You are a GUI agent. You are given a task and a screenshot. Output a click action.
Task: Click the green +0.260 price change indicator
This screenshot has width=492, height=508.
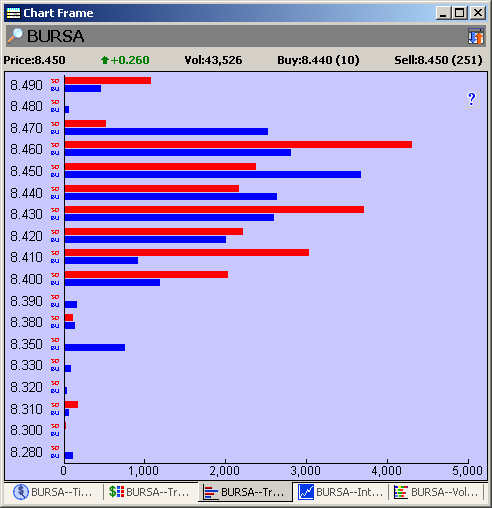point(125,60)
